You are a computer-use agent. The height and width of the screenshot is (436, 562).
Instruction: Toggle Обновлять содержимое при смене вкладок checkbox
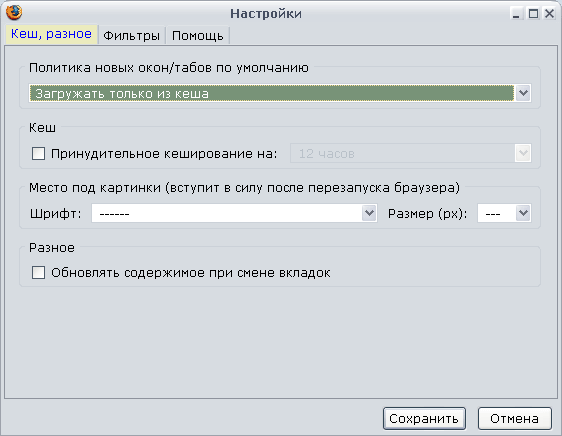[38, 272]
